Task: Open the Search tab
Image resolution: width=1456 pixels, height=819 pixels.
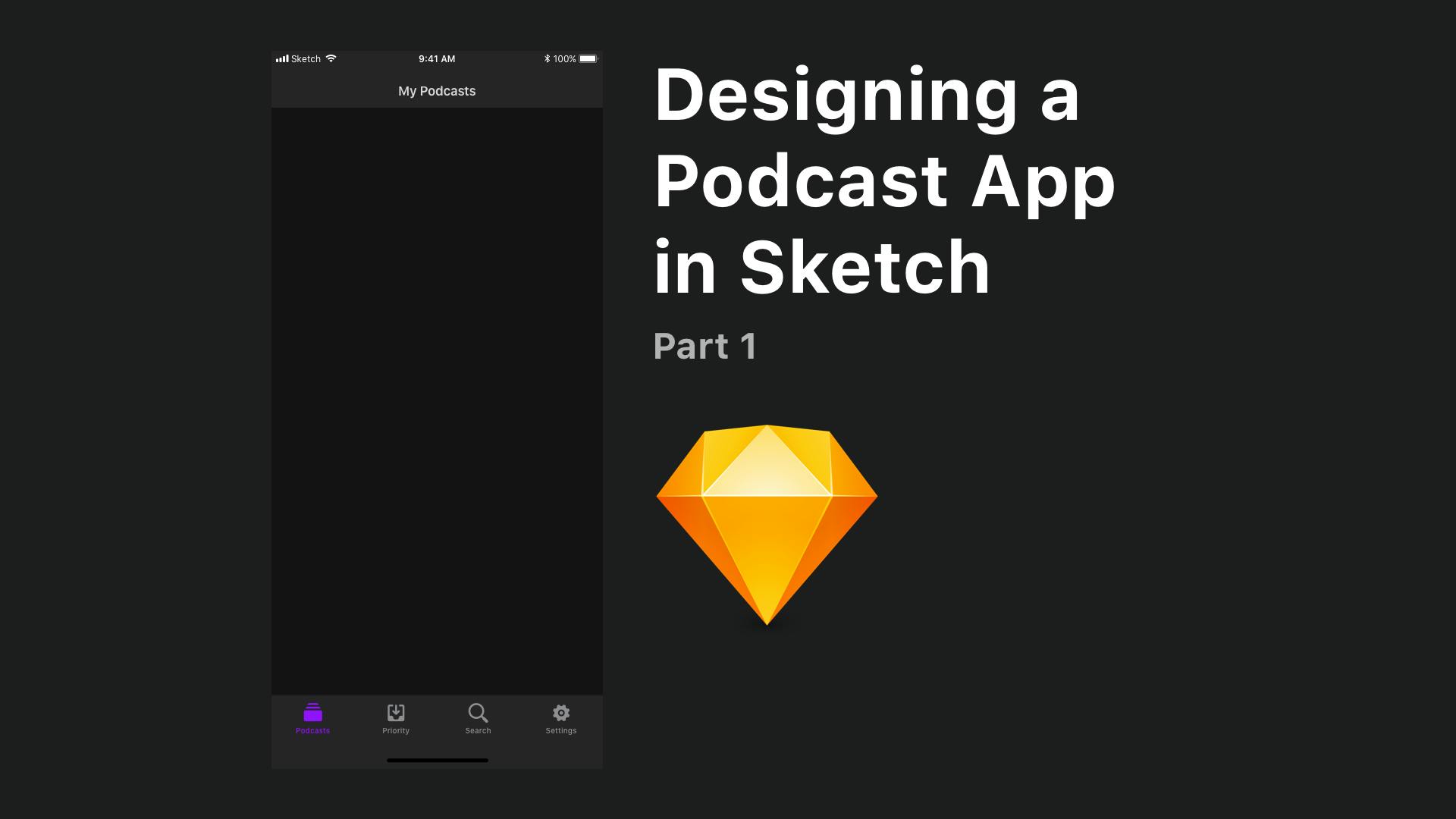Action: pos(478,719)
